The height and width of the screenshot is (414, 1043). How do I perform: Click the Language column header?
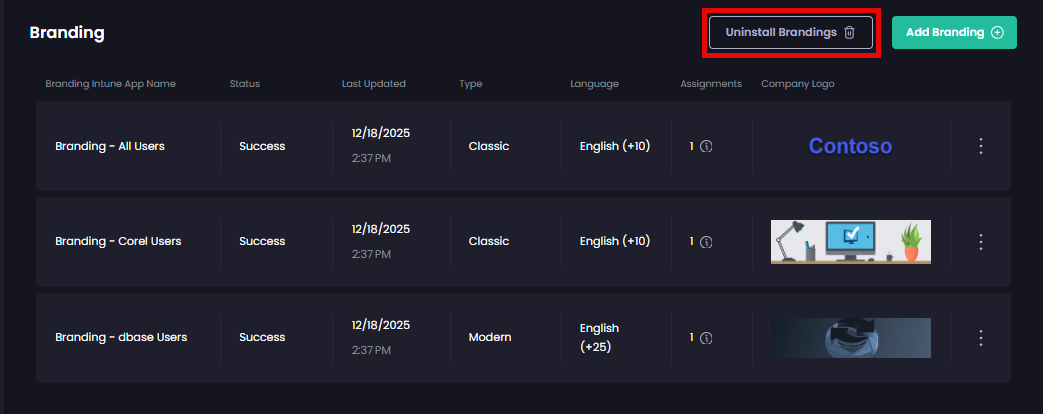[594, 84]
